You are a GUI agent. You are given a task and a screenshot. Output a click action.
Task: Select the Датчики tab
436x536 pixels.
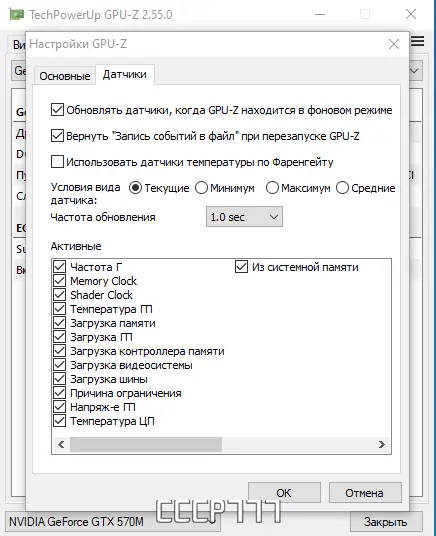click(x=125, y=74)
